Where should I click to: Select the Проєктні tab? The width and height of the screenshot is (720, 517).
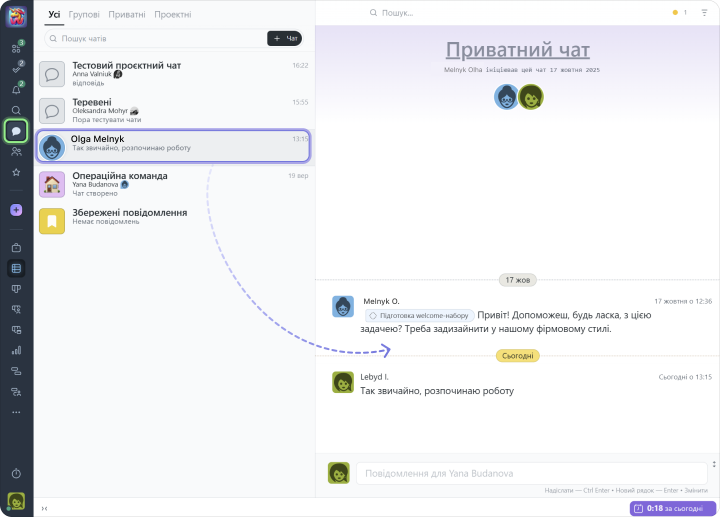(x=173, y=15)
